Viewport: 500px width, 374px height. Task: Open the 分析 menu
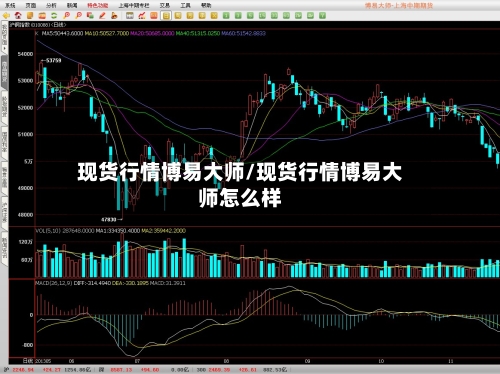tap(51, 5)
